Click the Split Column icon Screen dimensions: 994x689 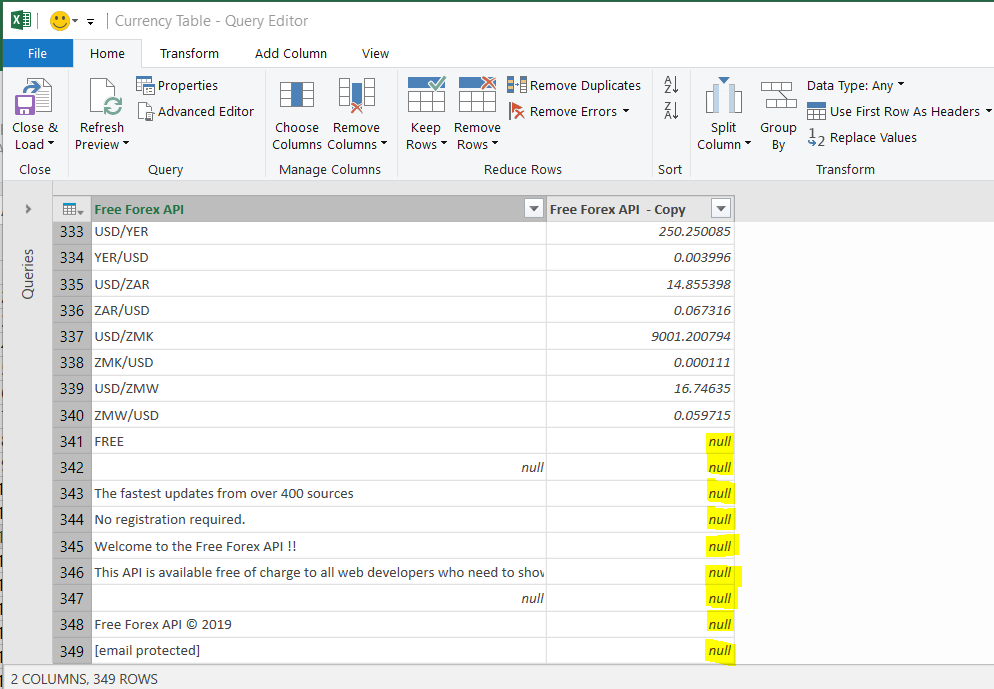pos(723,95)
